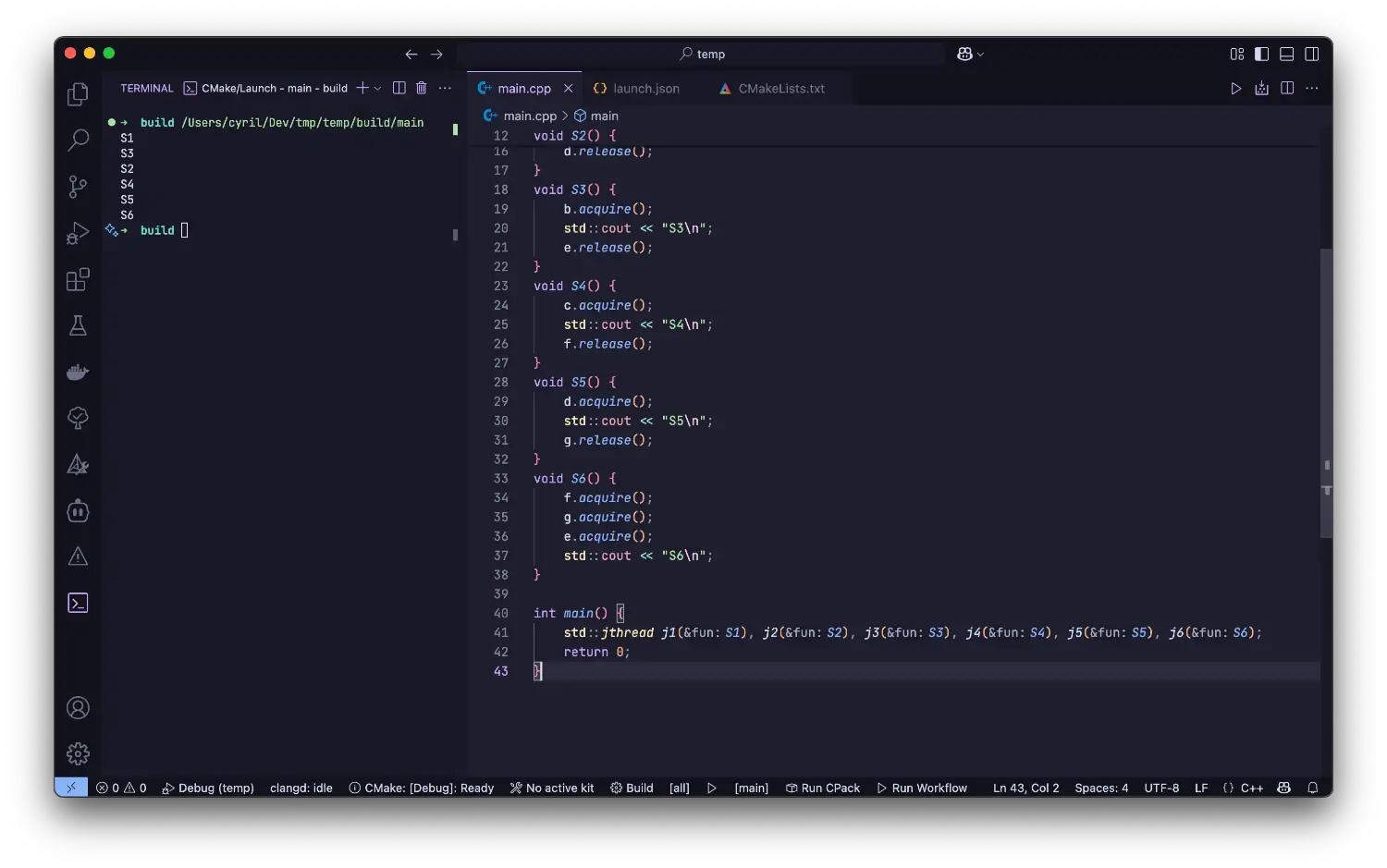This screenshot has width=1387, height=868.
Task: Open the Search view in the activity bar
Action: coord(79,141)
